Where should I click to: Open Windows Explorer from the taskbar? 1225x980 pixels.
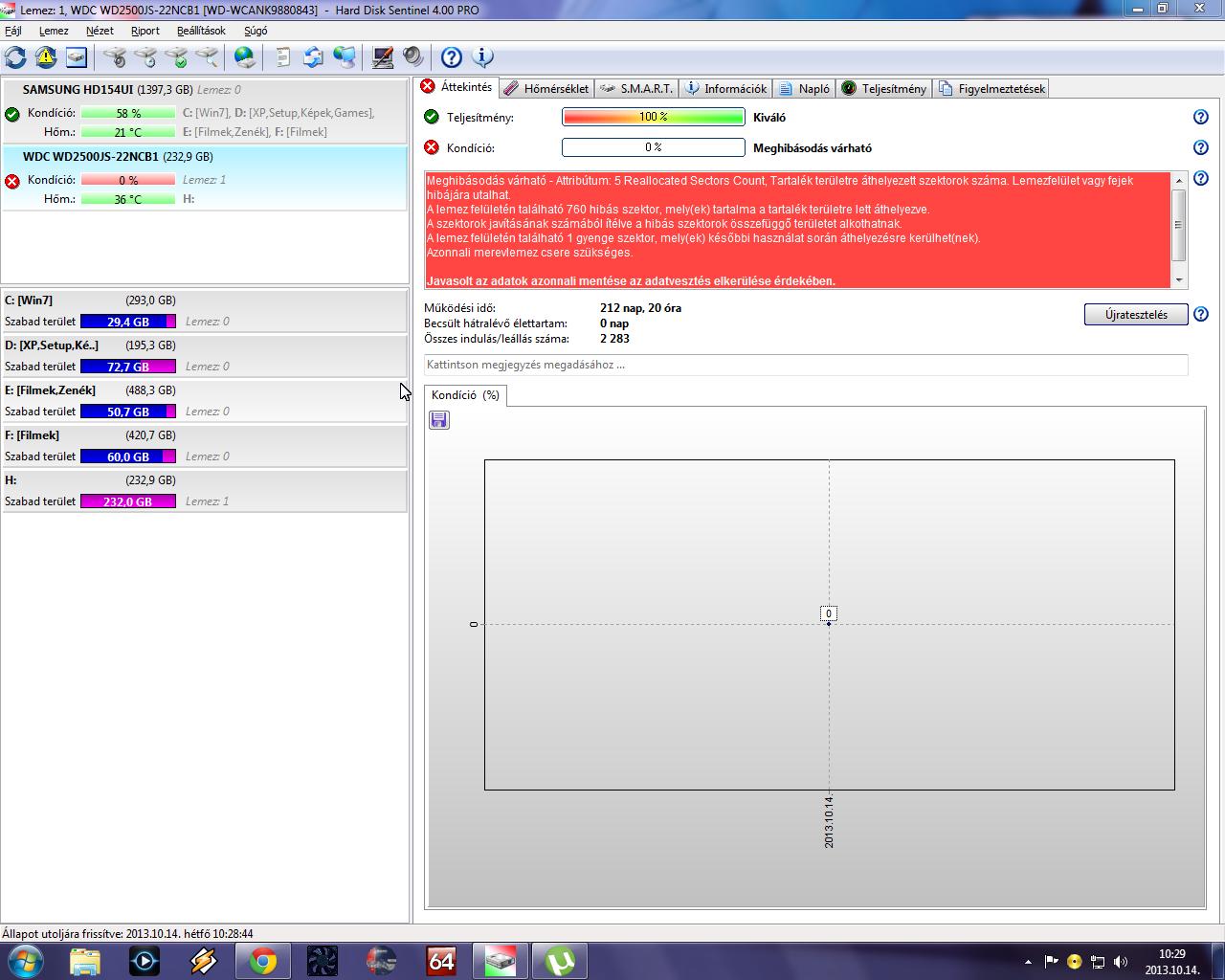(84, 960)
